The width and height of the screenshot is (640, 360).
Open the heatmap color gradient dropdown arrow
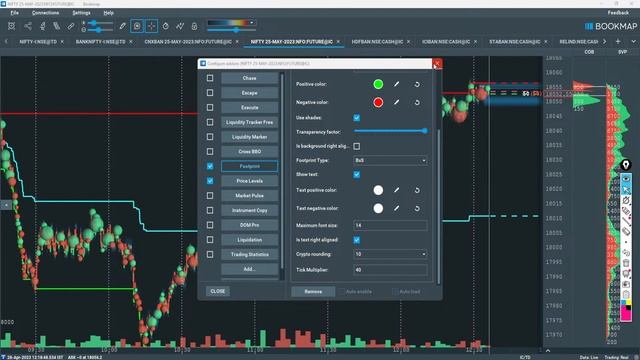click(252, 22)
